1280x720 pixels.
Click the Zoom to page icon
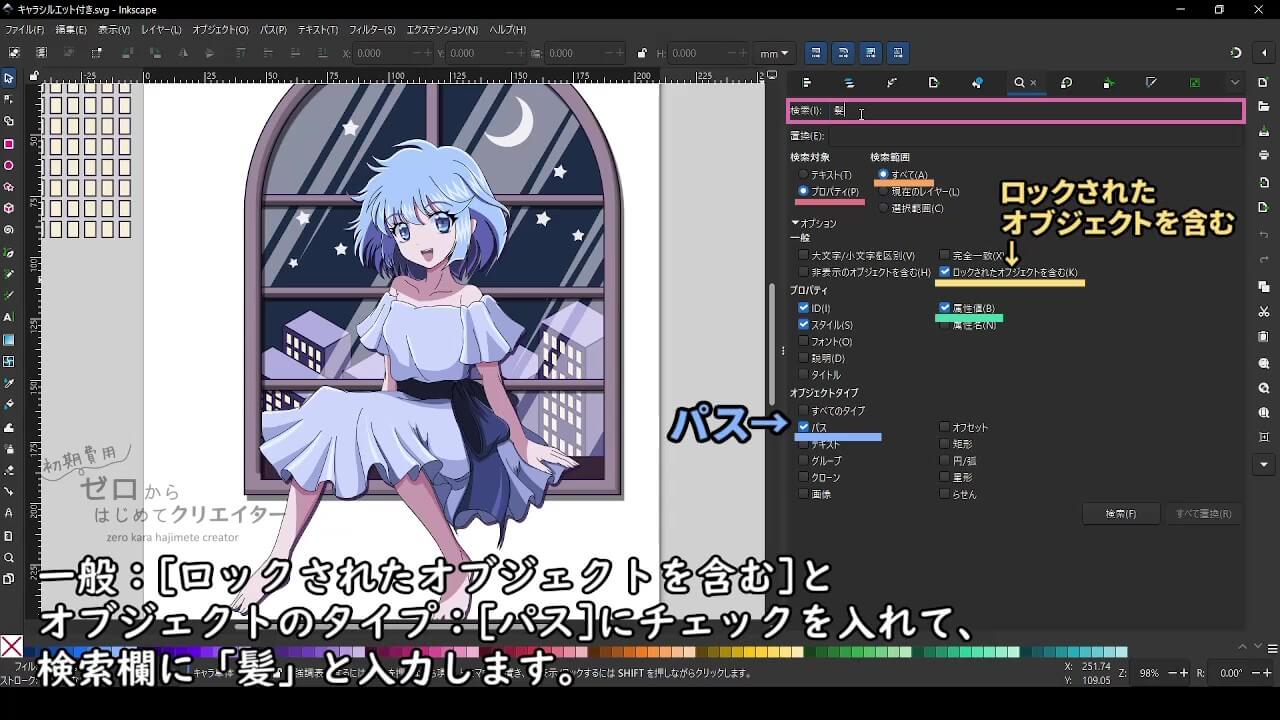[1264, 412]
